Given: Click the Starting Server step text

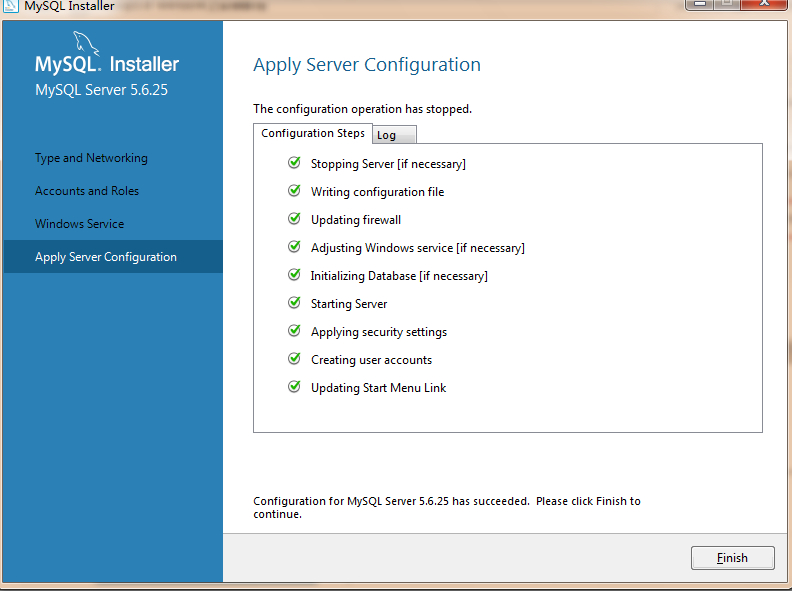Looking at the screenshot, I should [349, 304].
